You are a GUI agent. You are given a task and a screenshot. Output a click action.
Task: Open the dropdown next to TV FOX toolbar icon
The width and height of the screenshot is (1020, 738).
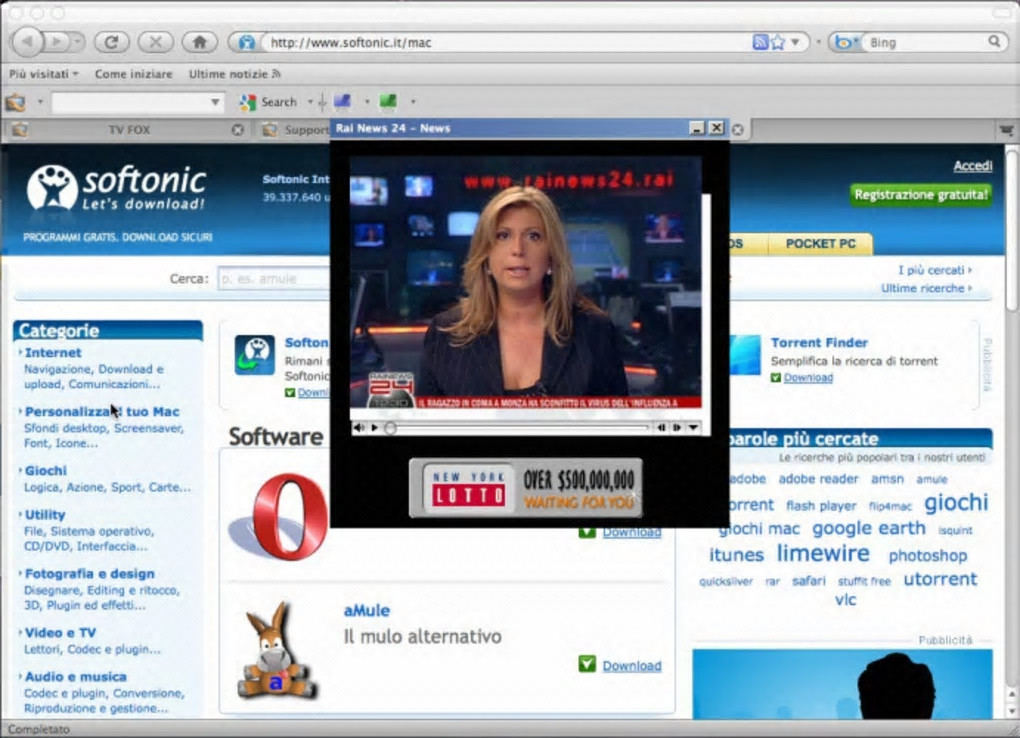click(x=40, y=102)
